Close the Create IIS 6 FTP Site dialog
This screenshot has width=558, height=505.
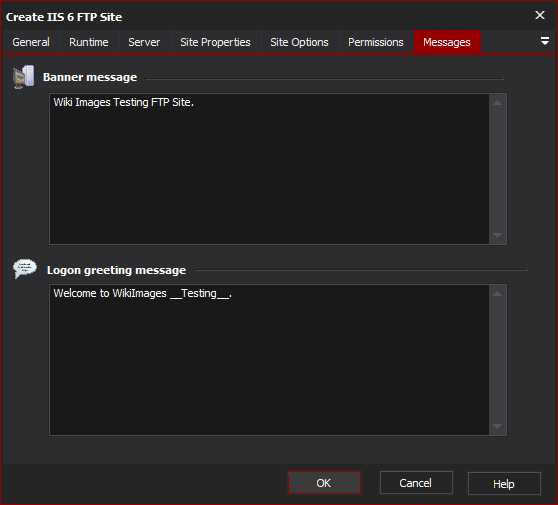click(x=539, y=15)
